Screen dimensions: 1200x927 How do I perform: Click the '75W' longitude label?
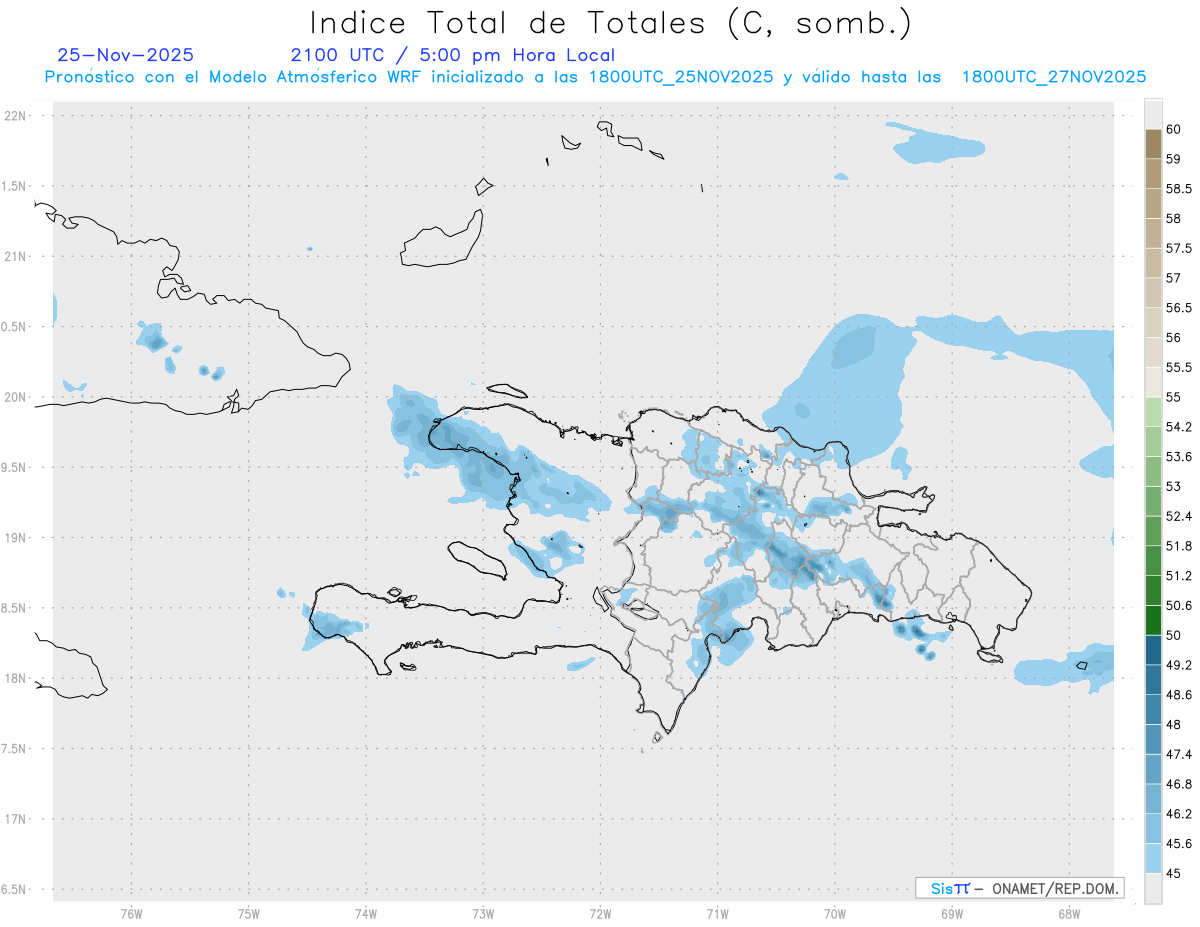pyautogui.click(x=249, y=914)
